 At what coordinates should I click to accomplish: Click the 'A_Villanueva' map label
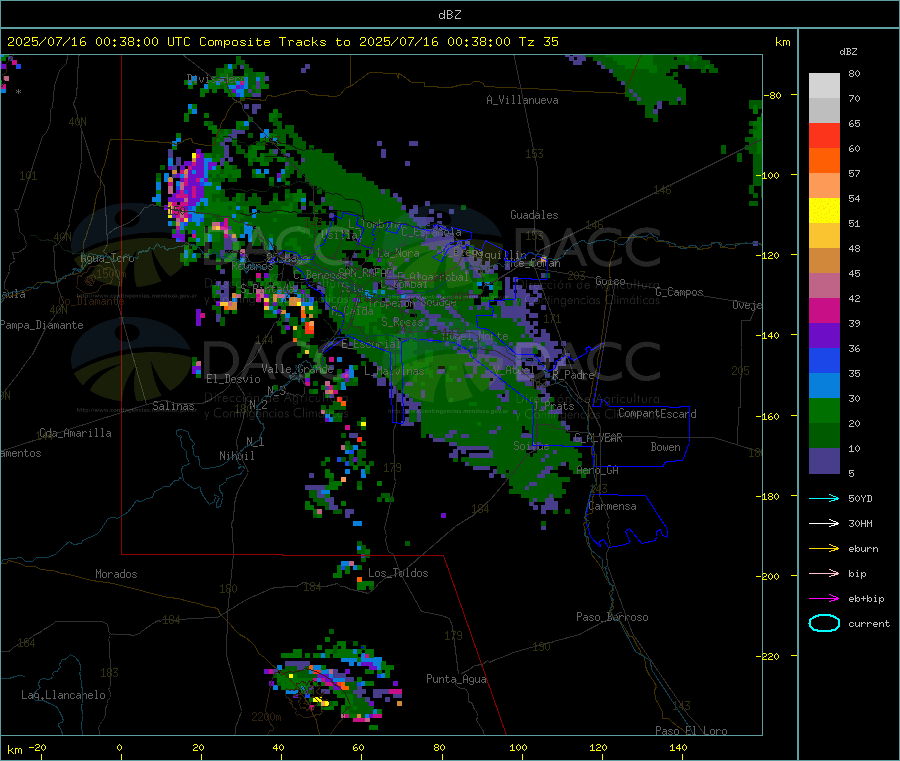tap(522, 100)
